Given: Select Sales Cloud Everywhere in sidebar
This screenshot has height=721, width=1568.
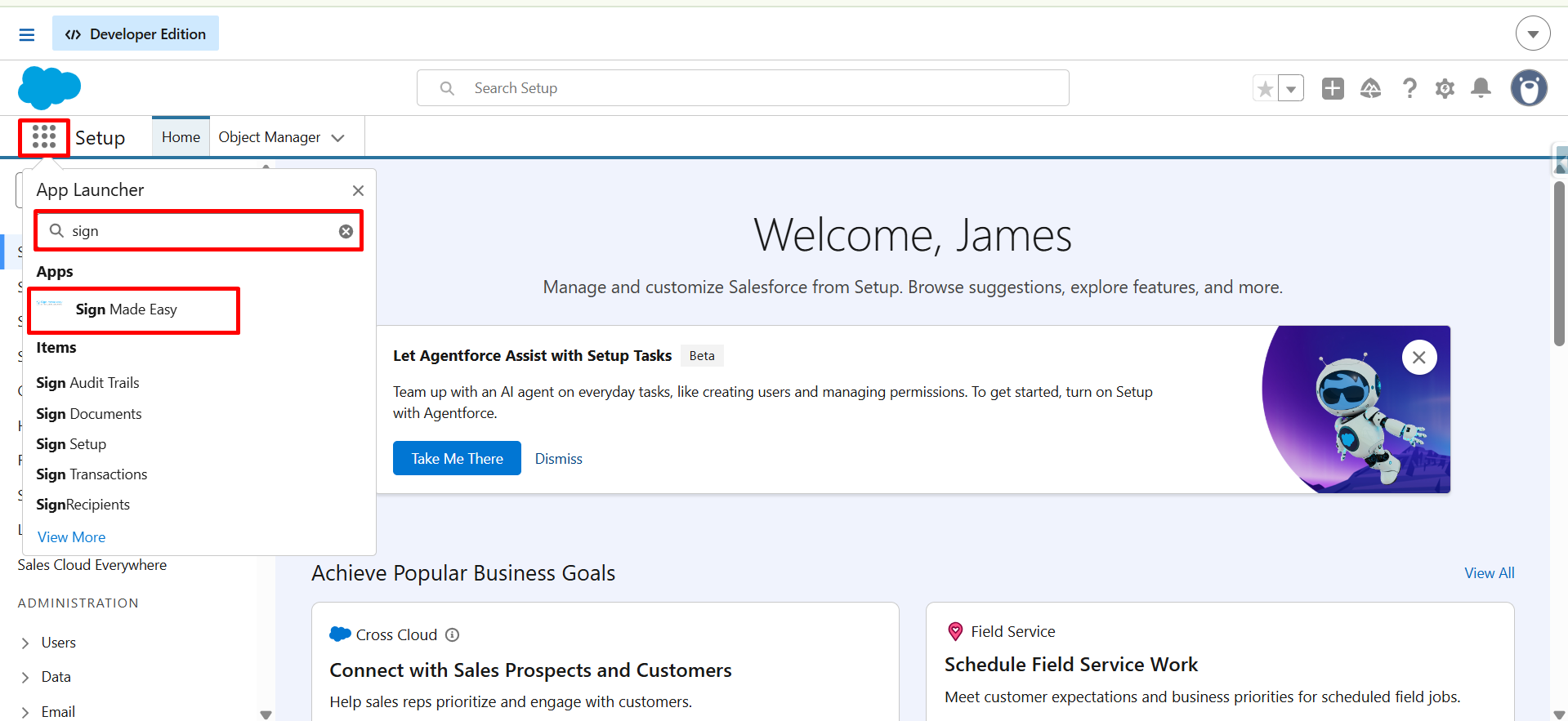Looking at the screenshot, I should tap(92, 565).
